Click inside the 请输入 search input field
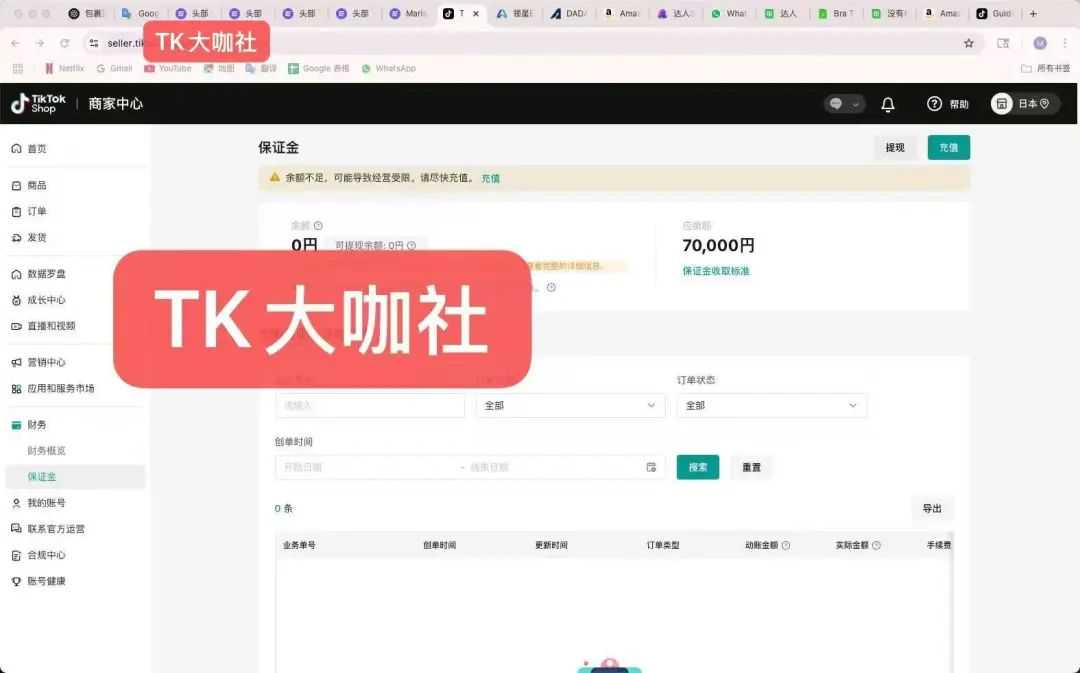This screenshot has height=673, width=1080. [x=370, y=405]
